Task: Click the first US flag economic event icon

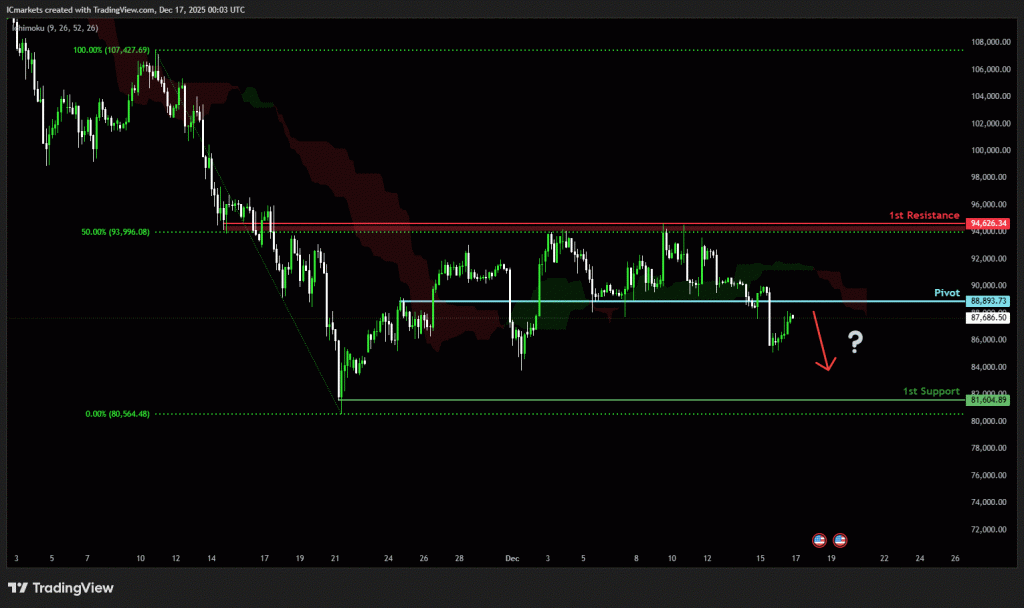Action: (820, 539)
